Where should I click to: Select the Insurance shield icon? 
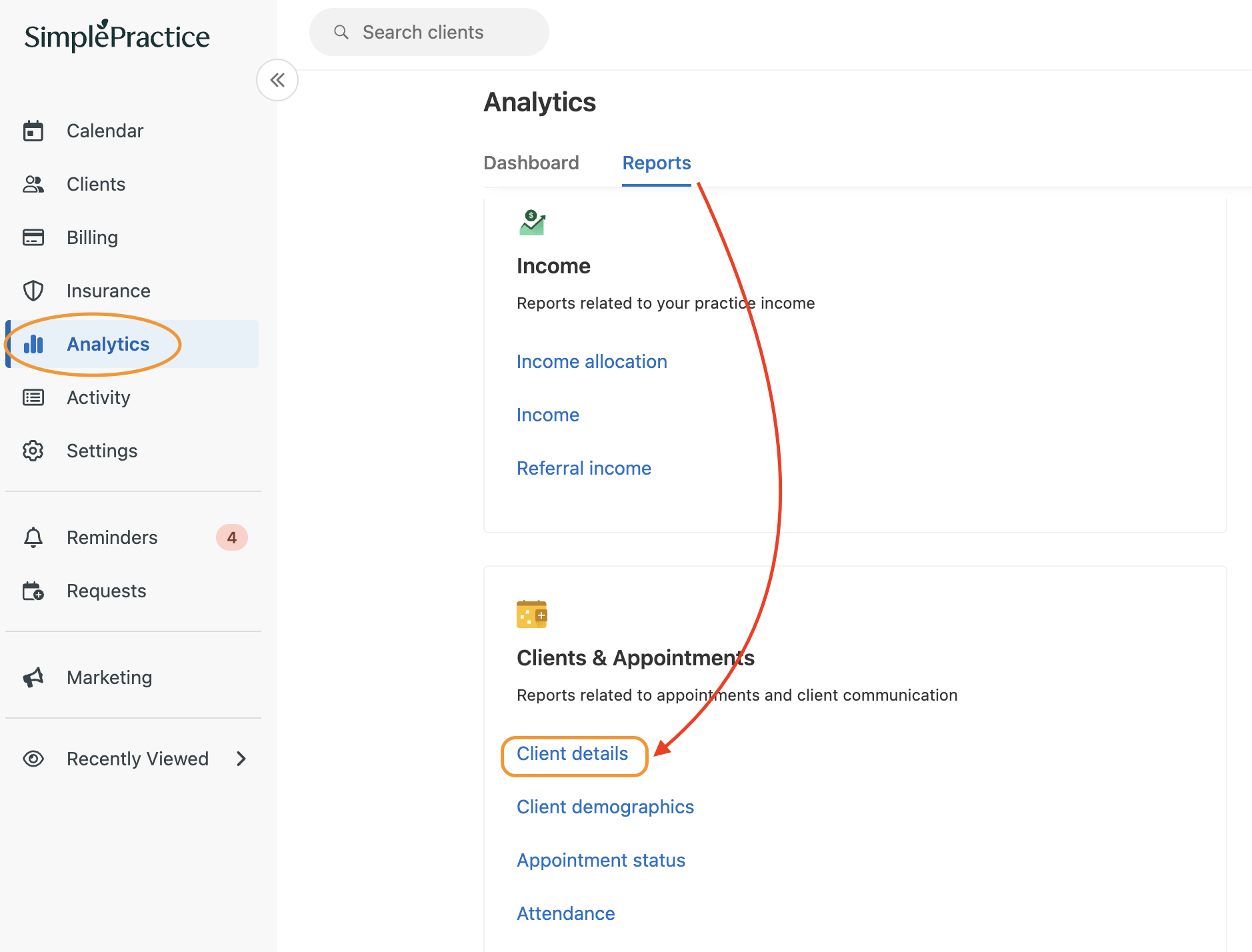(33, 291)
